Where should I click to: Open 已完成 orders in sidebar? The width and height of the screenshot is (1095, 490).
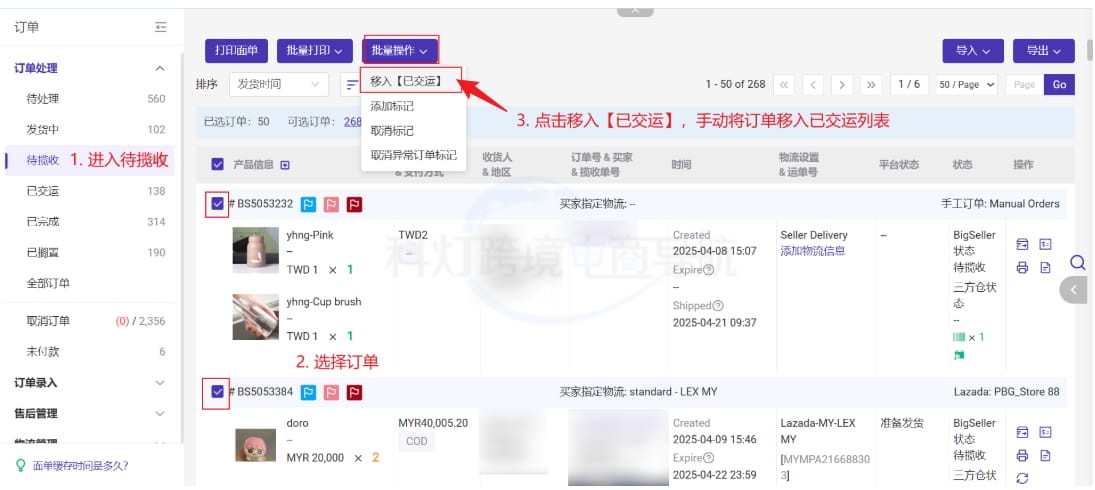click(x=91, y=222)
